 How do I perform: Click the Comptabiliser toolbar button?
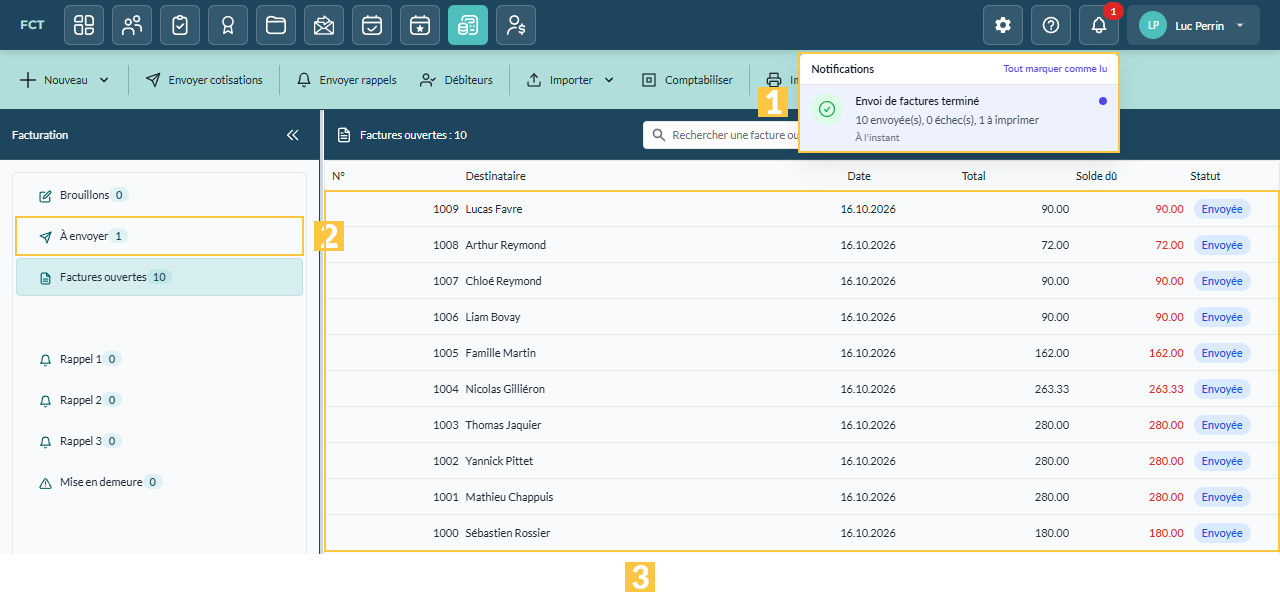coord(687,80)
